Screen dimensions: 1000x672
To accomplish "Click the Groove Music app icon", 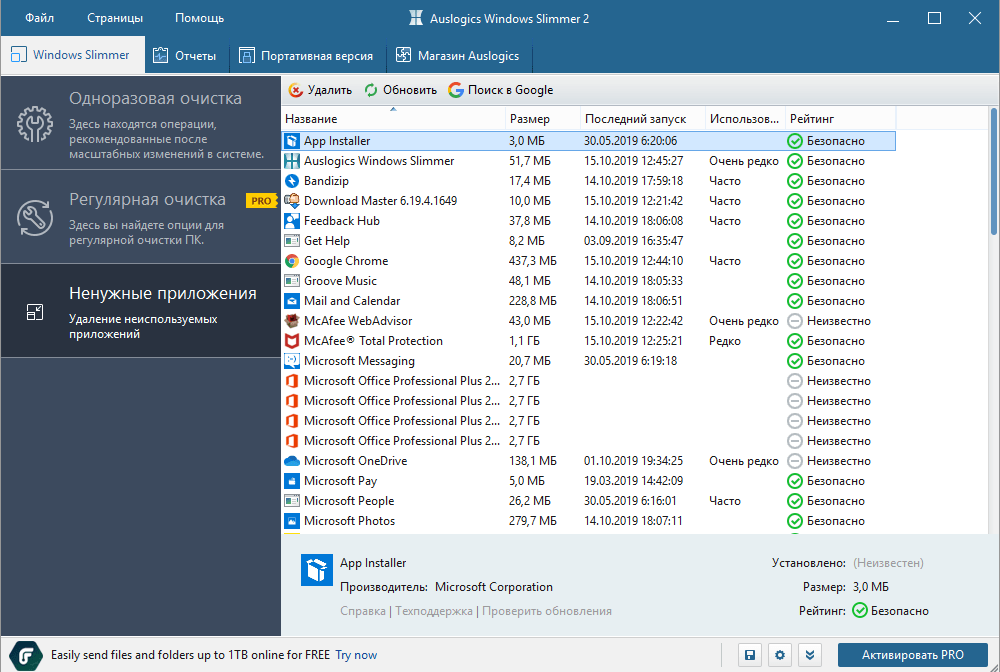I will tap(291, 281).
